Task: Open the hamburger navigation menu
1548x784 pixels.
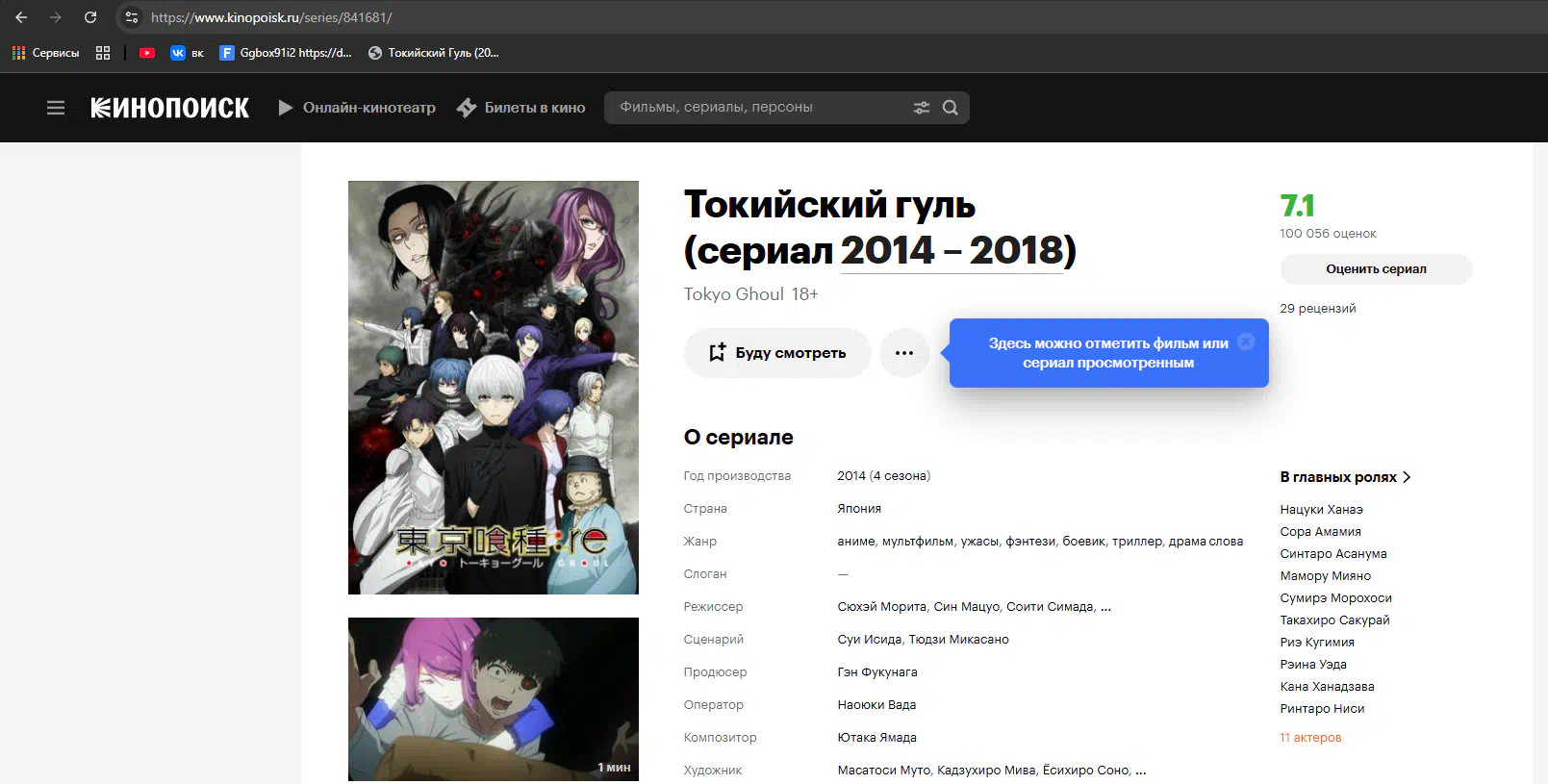Action: [x=56, y=108]
